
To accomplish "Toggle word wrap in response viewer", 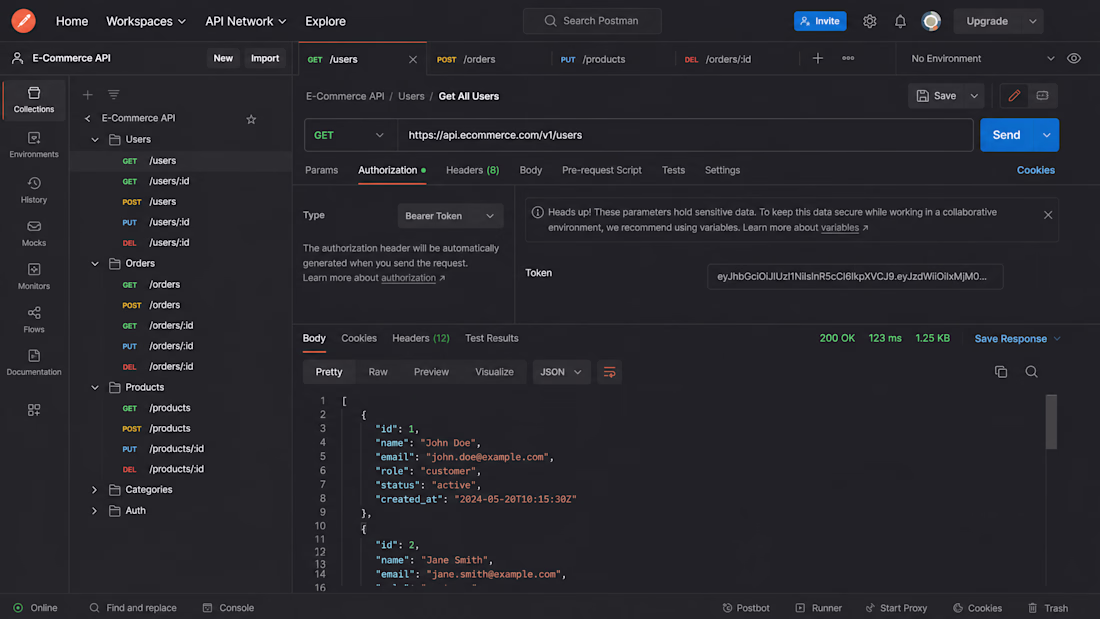I will pos(610,372).
